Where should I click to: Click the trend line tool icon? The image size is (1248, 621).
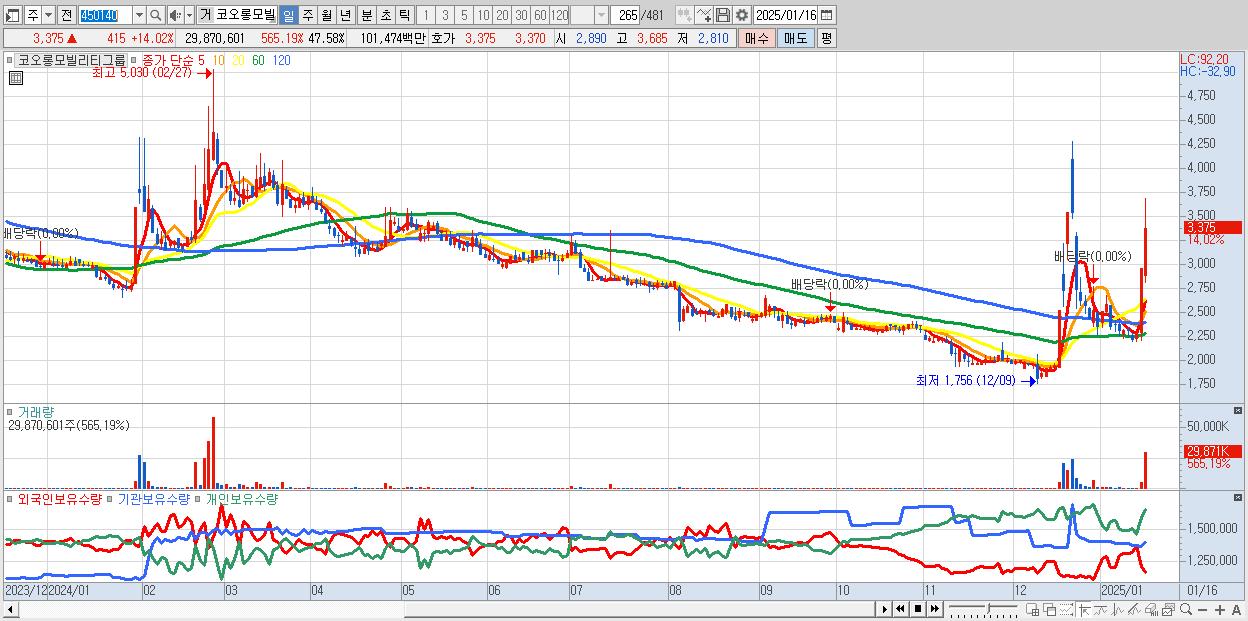[x=1101, y=609]
